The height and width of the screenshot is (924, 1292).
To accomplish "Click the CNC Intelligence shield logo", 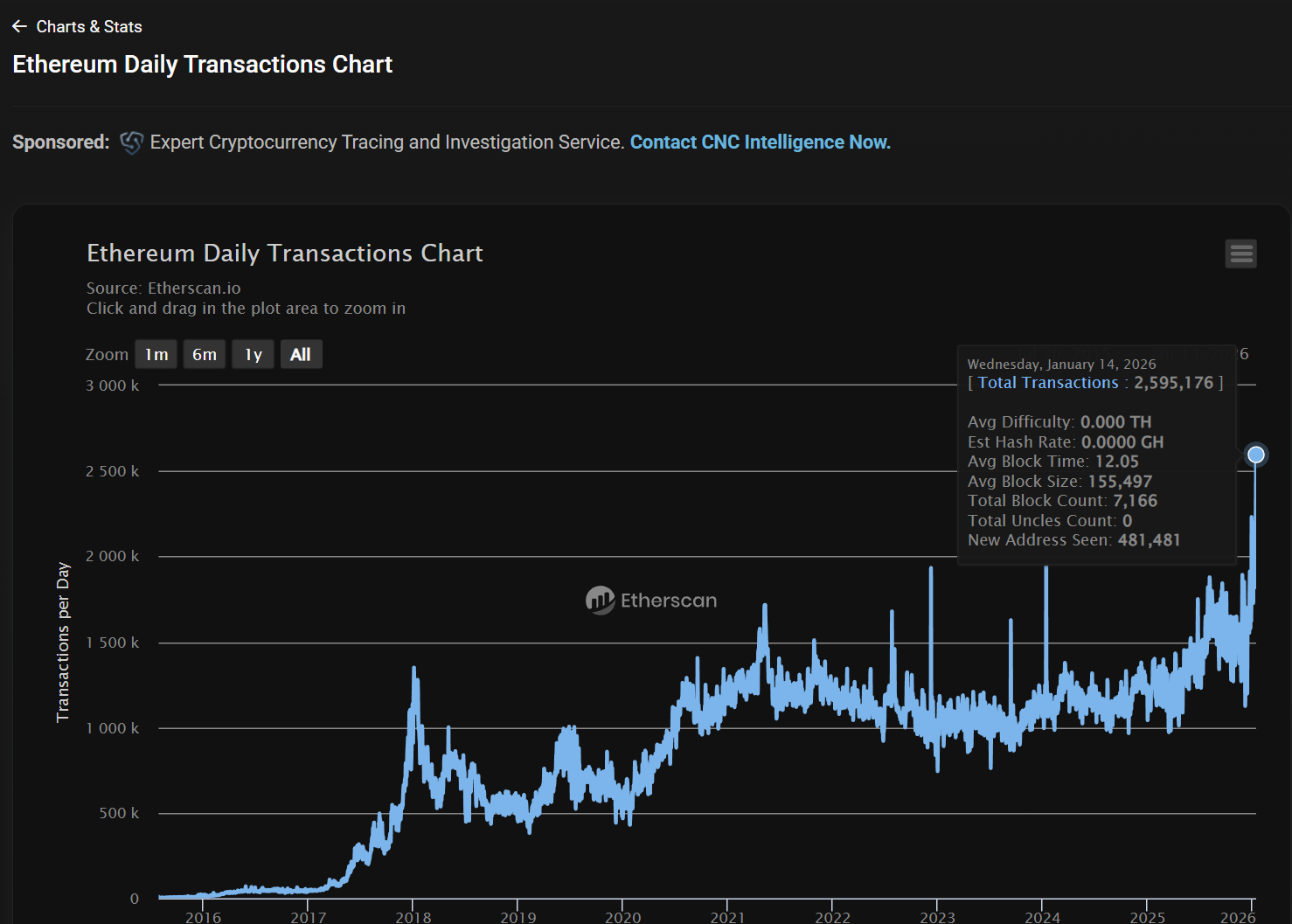I will (131, 142).
